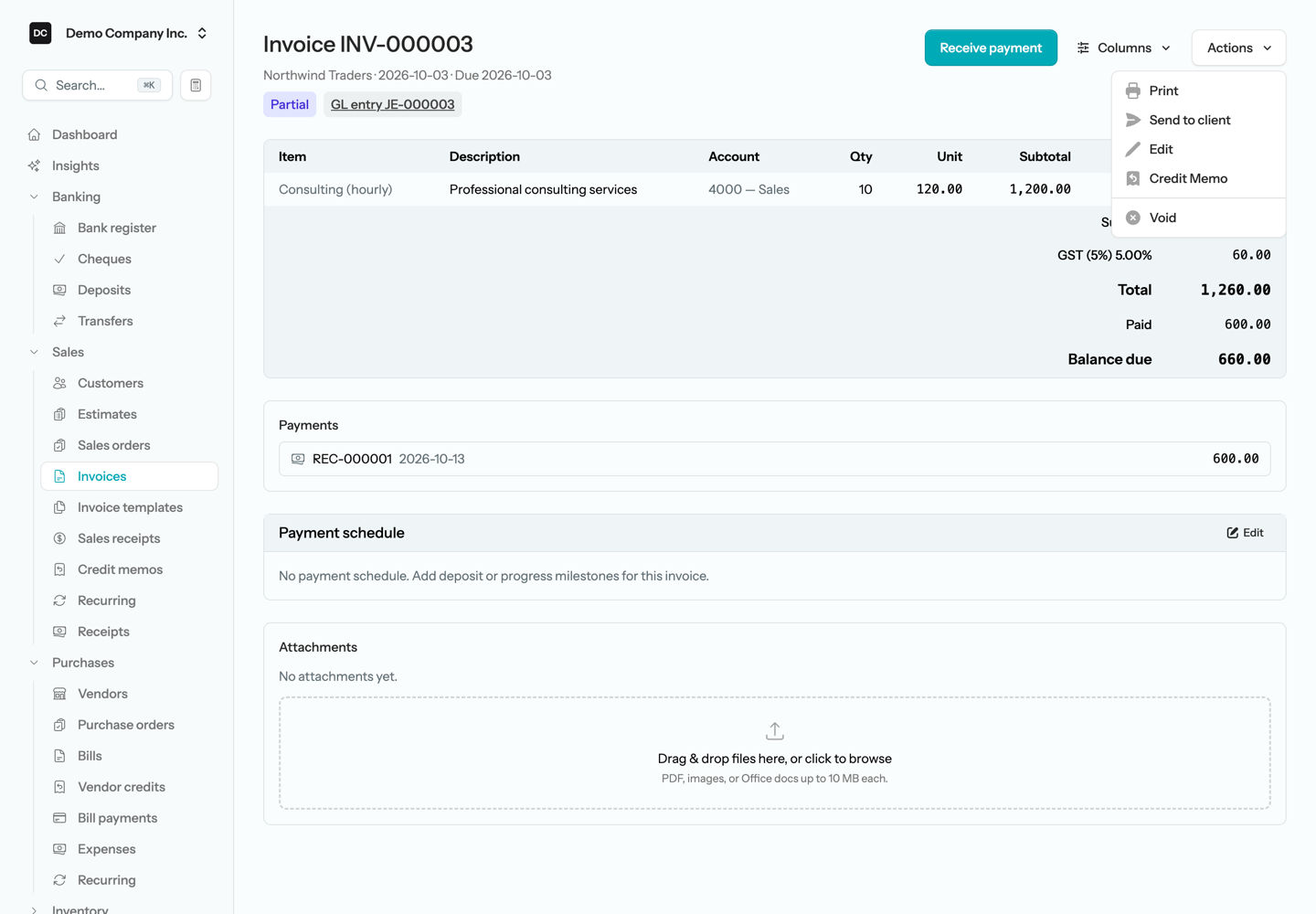
Task: Click the Void circle-x icon
Action: pyautogui.click(x=1133, y=218)
